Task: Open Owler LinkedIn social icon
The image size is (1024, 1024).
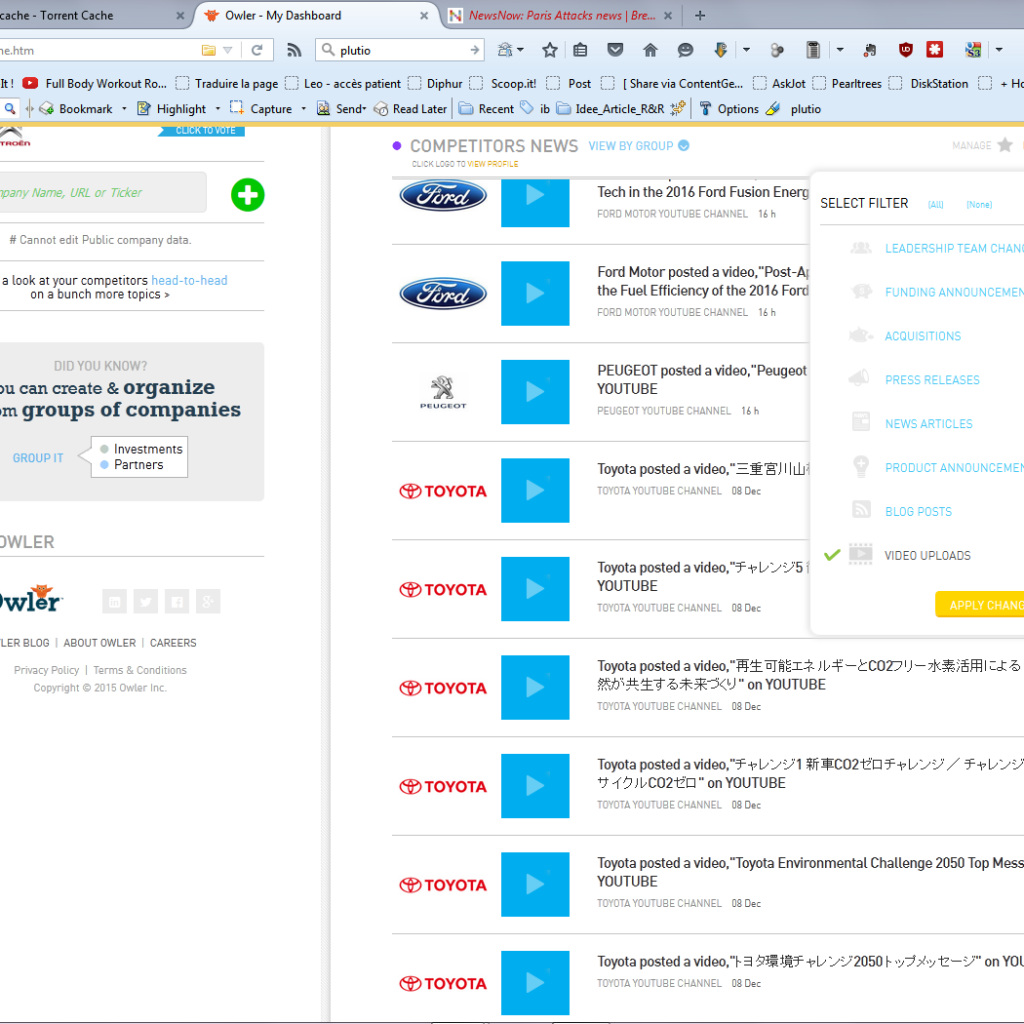Action: (x=114, y=601)
